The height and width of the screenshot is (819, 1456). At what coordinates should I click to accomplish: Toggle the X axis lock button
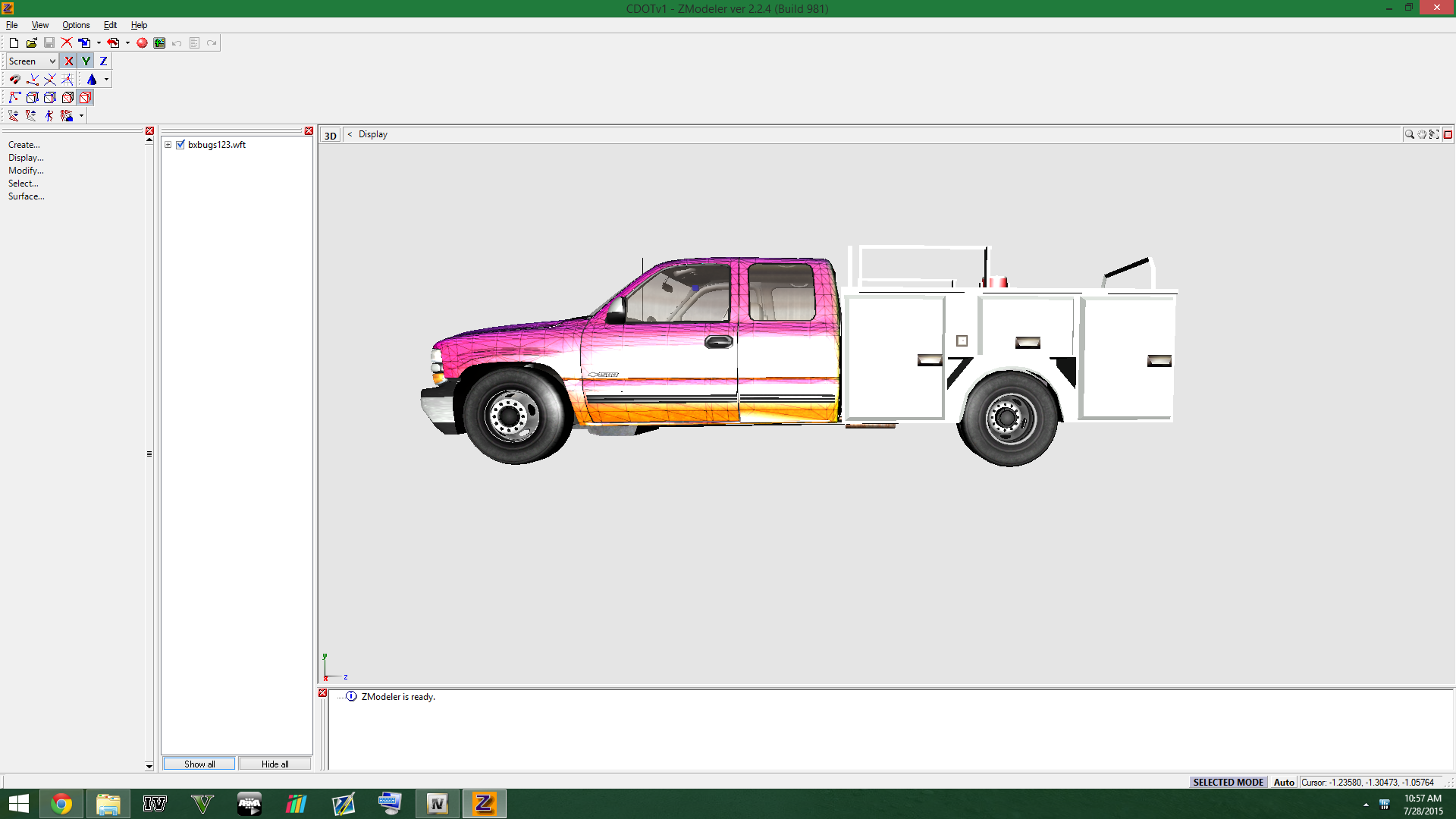click(69, 61)
